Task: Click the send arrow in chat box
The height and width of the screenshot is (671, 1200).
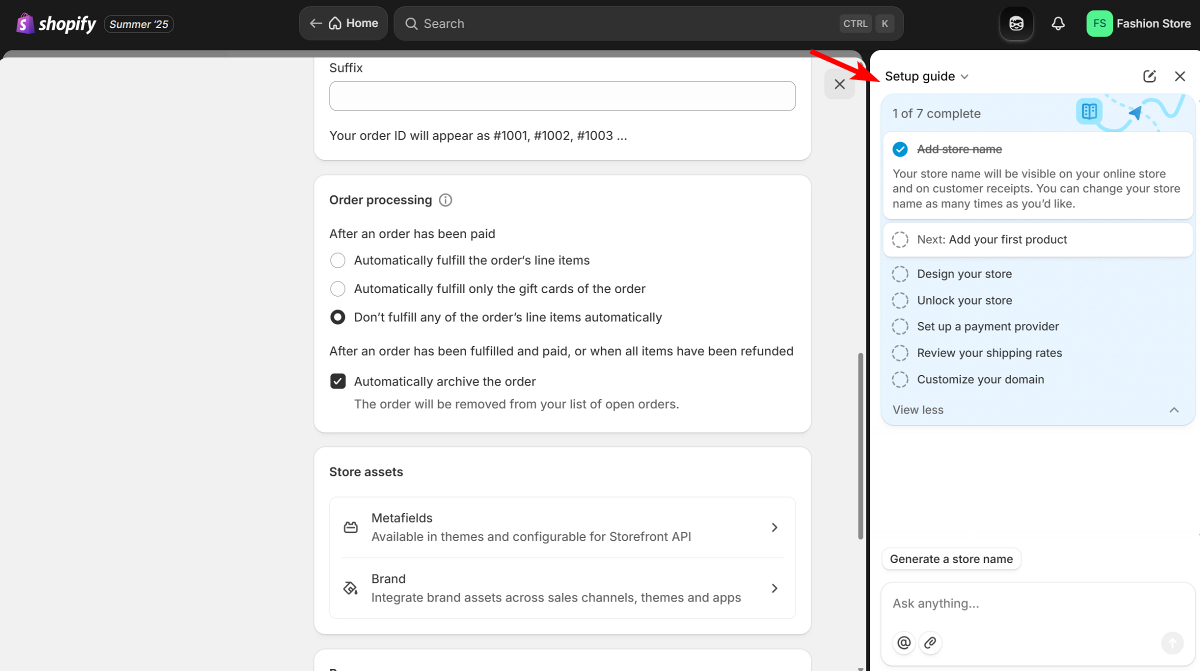Action: point(1172,643)
